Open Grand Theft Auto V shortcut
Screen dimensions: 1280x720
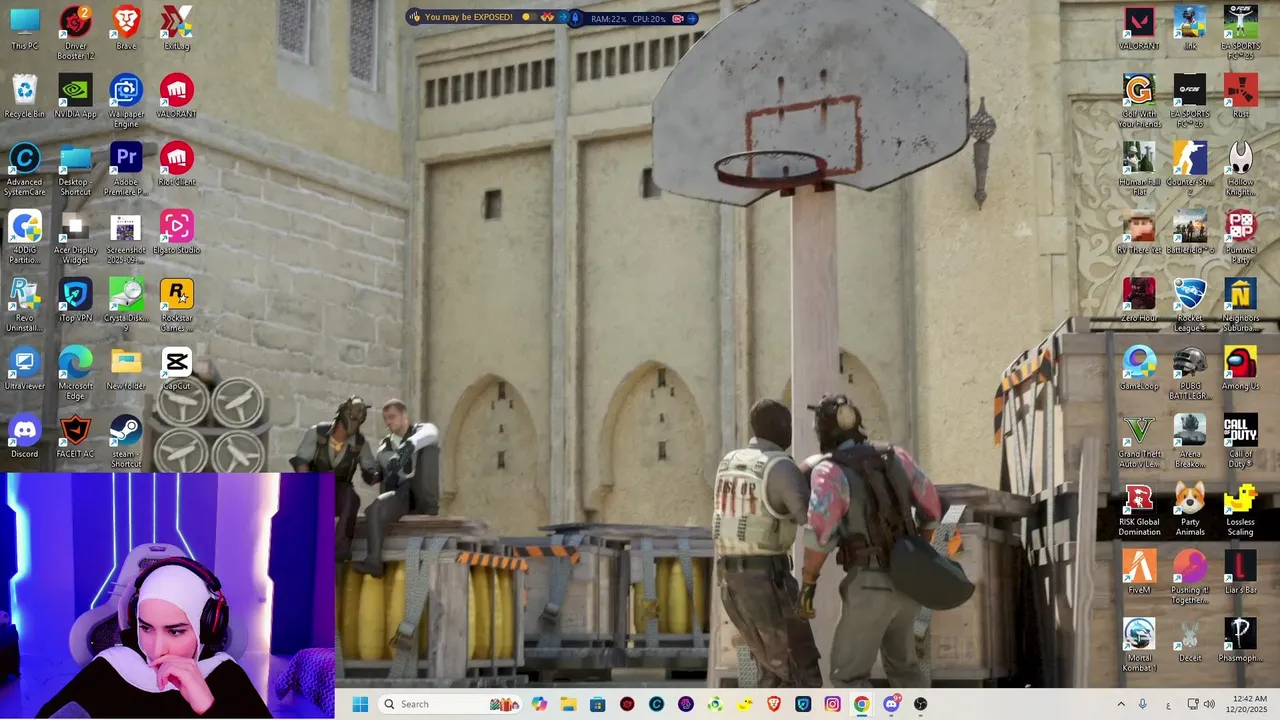[x=1139, y=441]
